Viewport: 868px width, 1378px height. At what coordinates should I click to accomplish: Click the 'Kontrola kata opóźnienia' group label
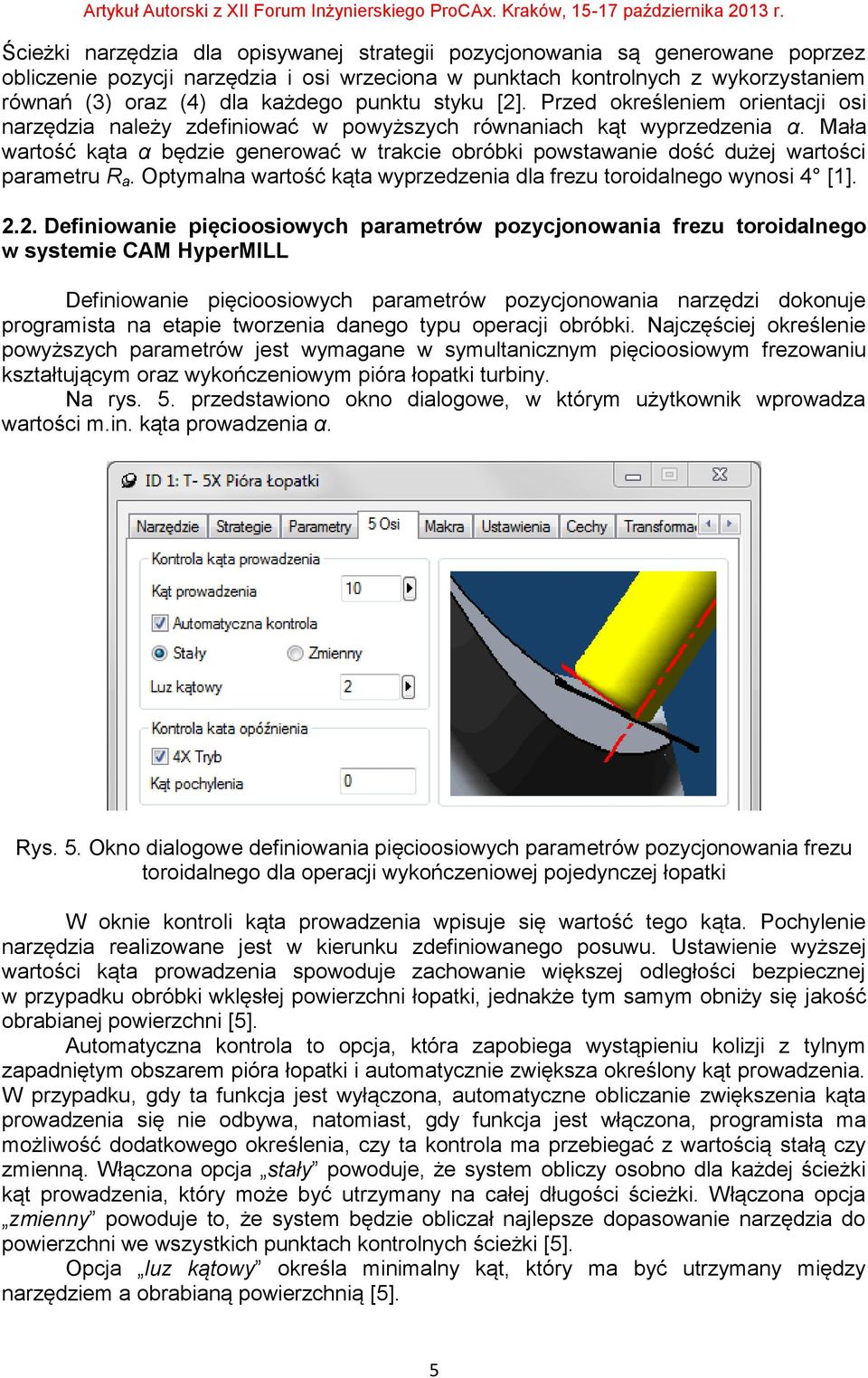coord(230,728)
